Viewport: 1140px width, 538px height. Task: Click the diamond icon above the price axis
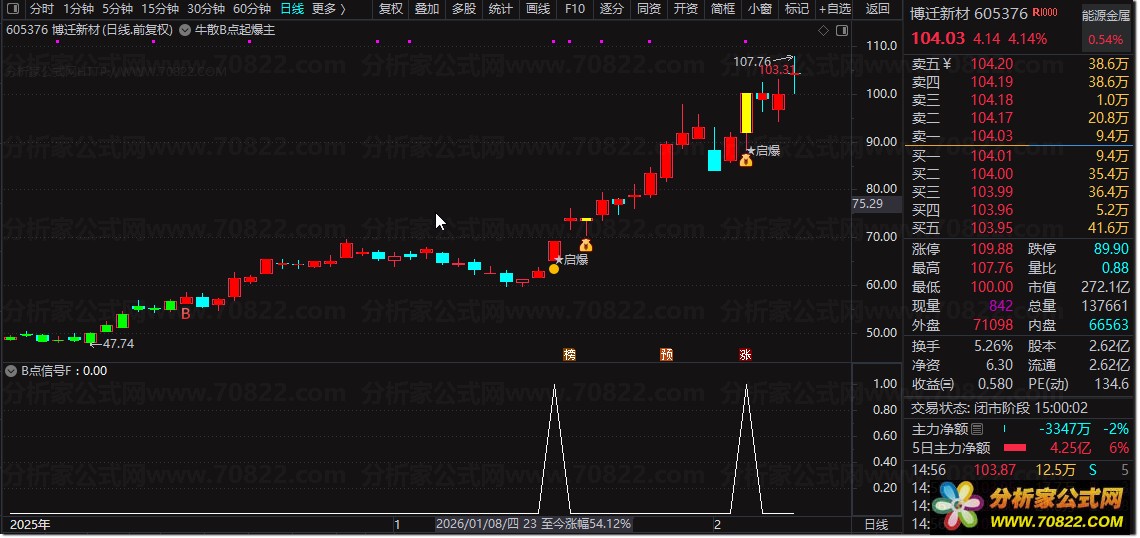pos(823,30)
